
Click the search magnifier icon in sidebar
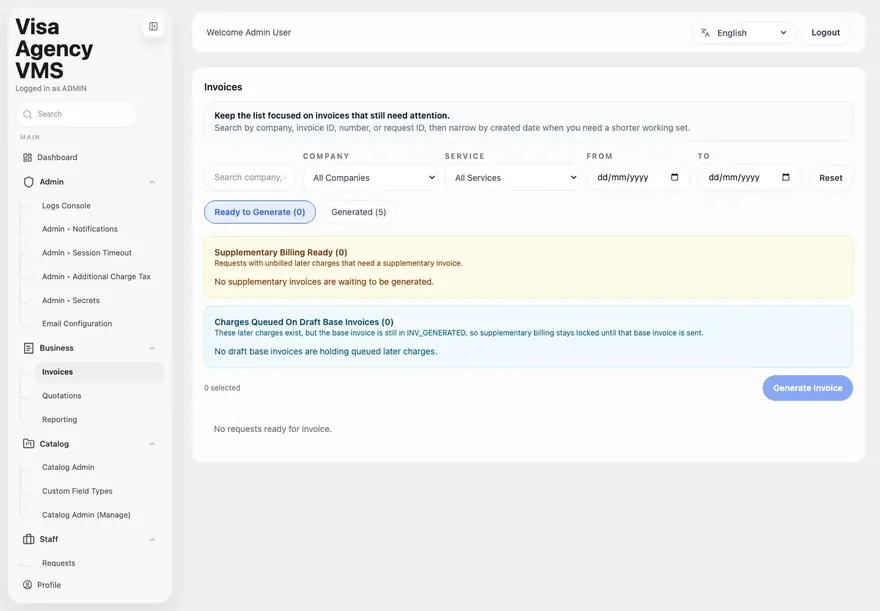pyautogui.click(x=28, y=114)
